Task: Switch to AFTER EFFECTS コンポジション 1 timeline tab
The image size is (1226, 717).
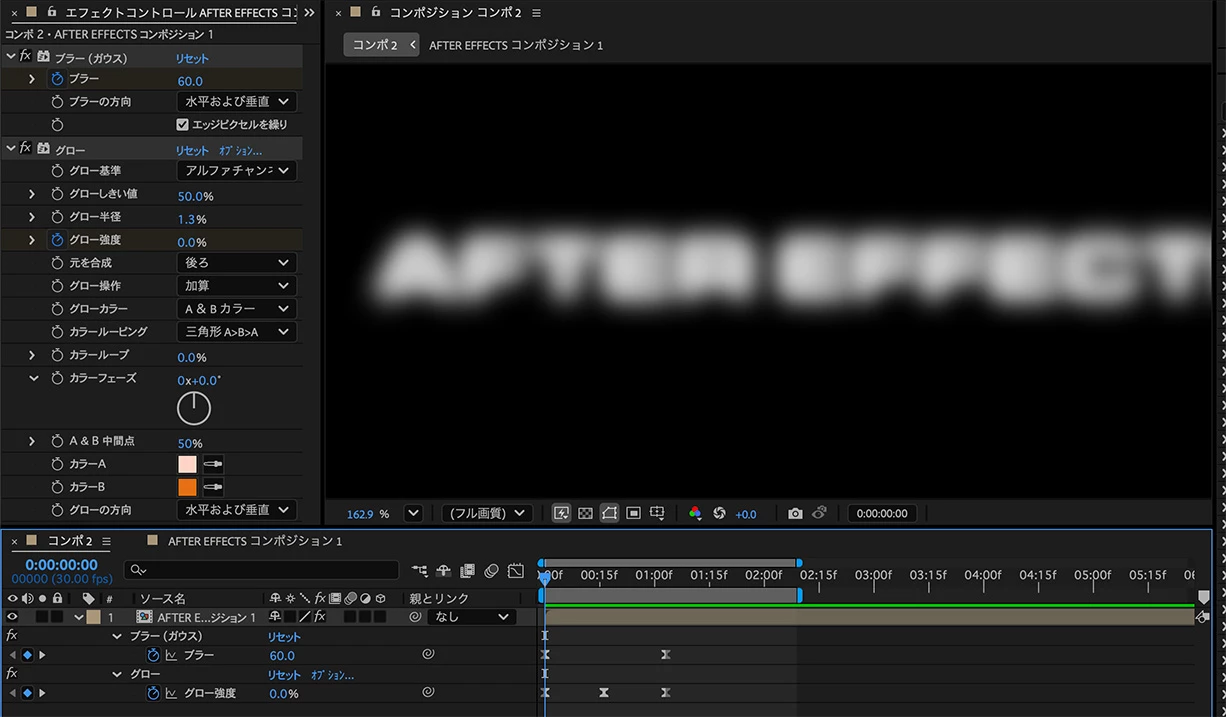Action: click(x=255, y=541)
